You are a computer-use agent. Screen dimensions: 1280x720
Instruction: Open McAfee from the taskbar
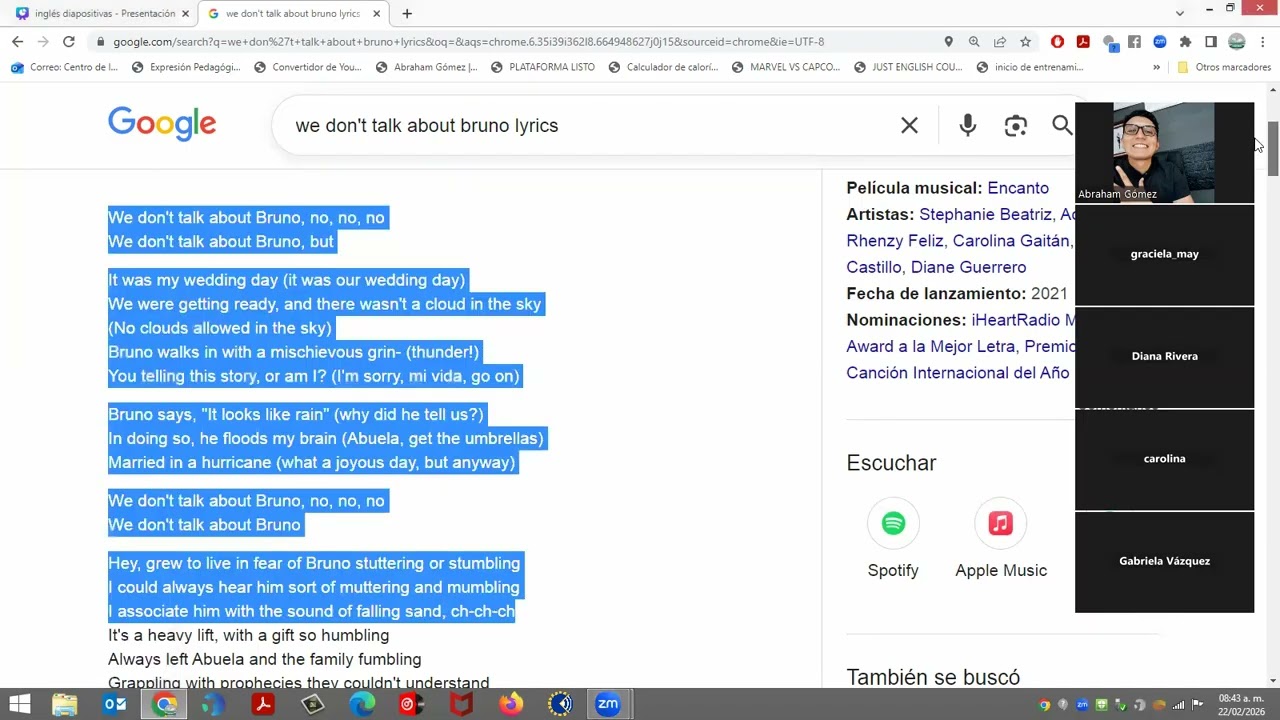pyautogui.click(x=461, y=704)
